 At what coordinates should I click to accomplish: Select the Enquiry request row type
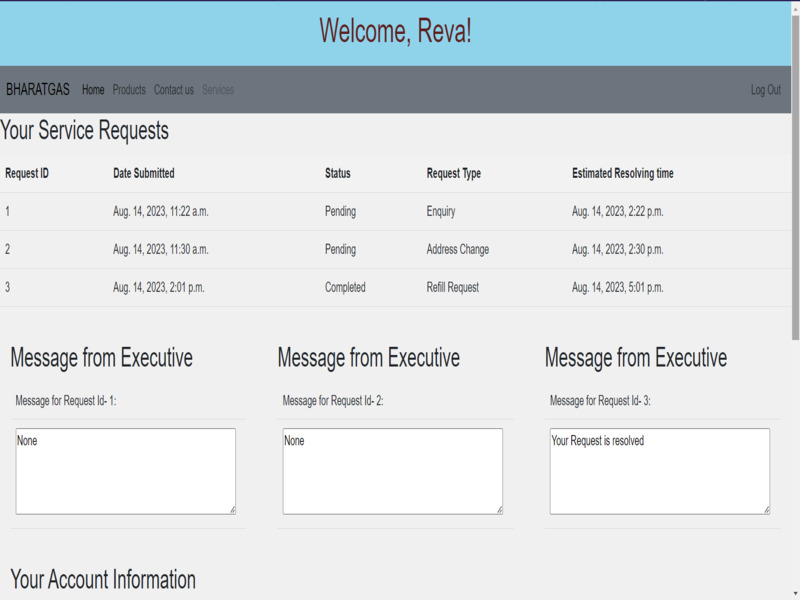[440, 212]
